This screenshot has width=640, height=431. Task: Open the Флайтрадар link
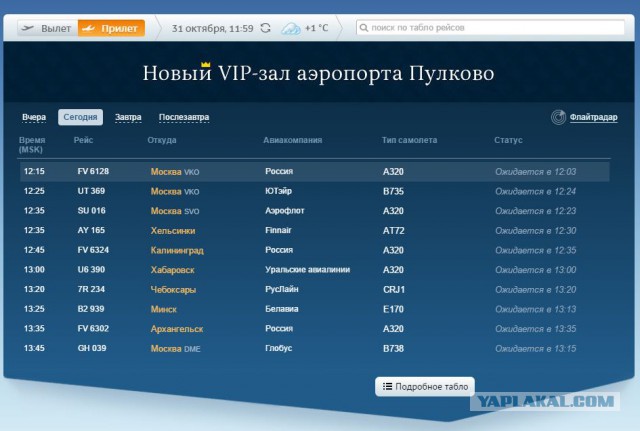593,117
